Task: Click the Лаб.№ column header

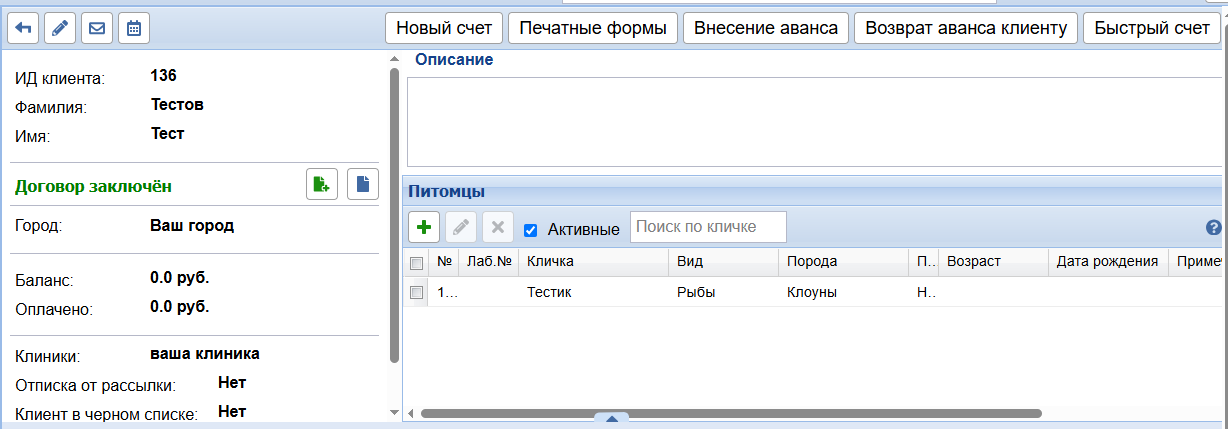Action: pos(488,262)
